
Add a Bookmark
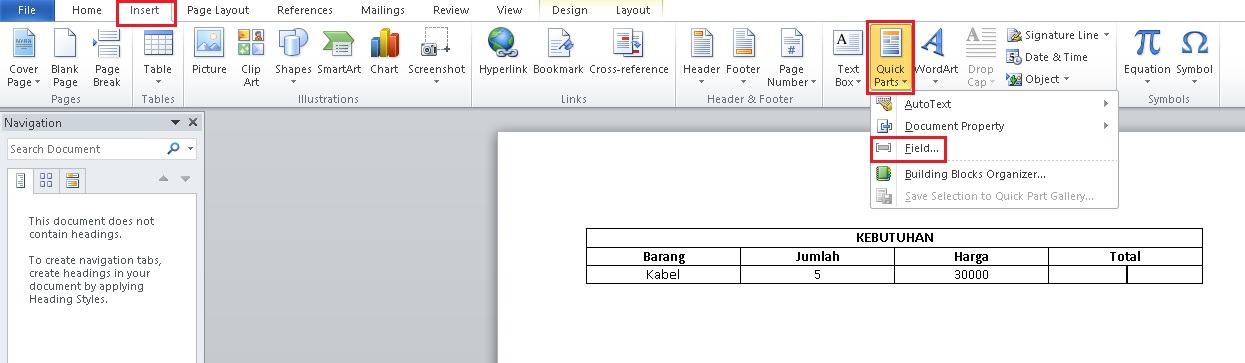pos(558,53)
